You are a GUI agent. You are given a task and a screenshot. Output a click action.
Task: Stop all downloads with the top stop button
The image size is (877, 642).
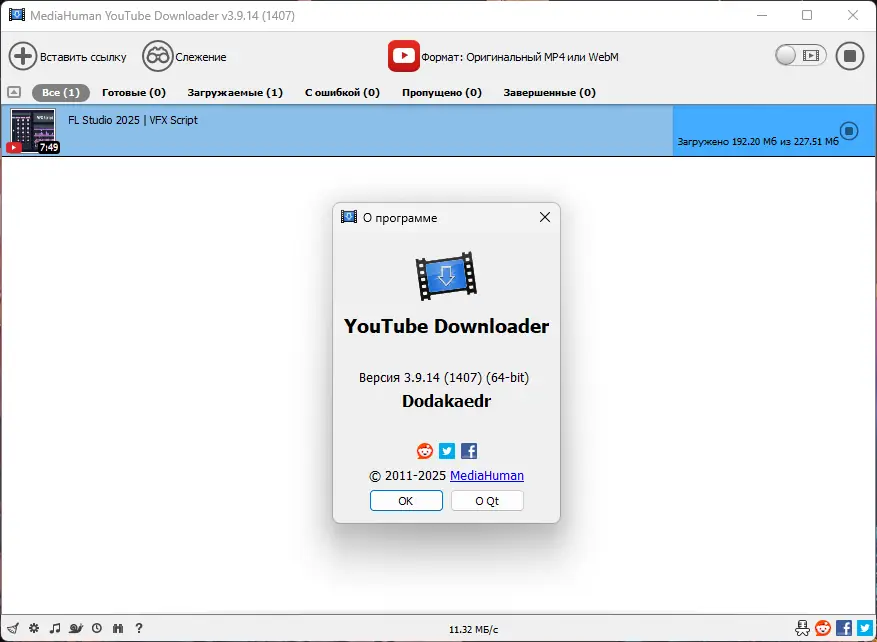pos(850,56)
